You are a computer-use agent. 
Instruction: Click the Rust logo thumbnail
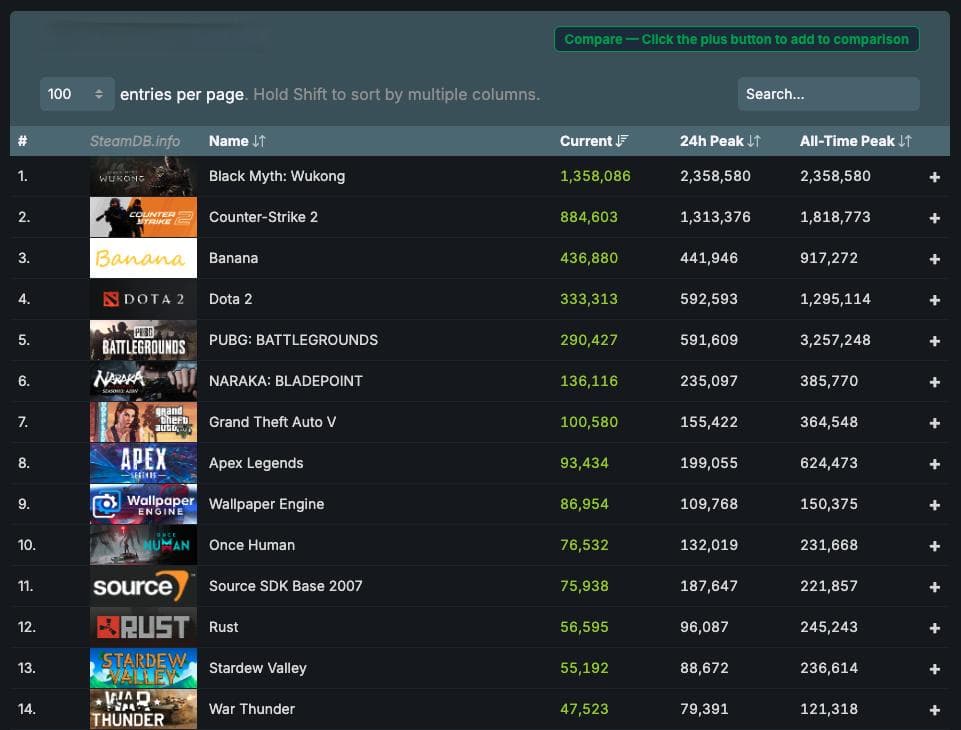[143, 627]
